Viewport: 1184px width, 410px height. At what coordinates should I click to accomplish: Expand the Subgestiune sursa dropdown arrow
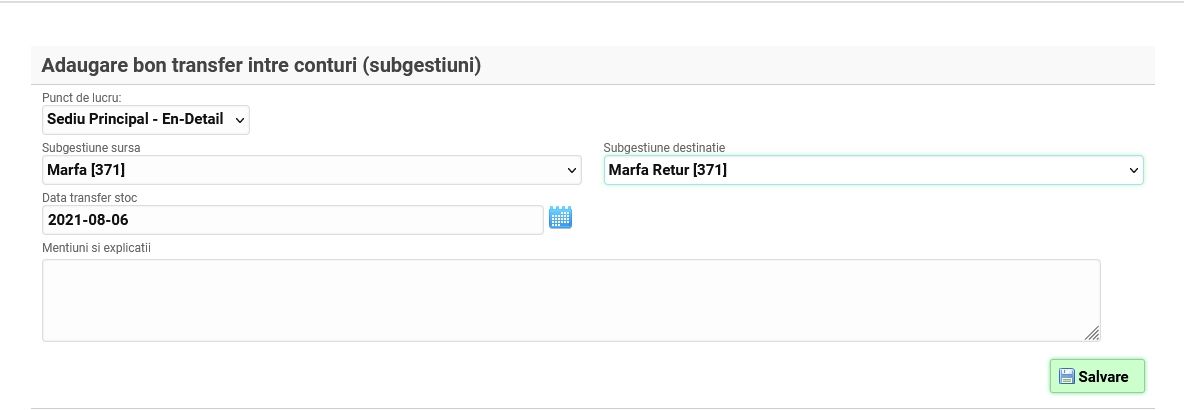(x=572, y=171)
